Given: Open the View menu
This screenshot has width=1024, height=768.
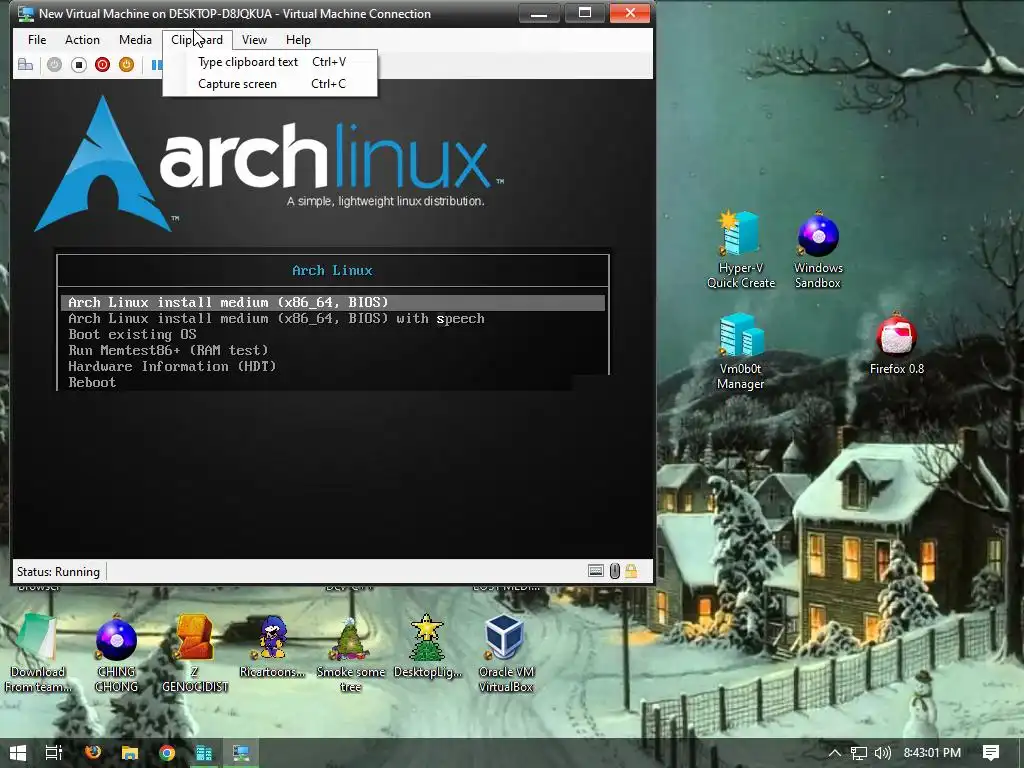Looking at the screenshot, I should [254, 40].
